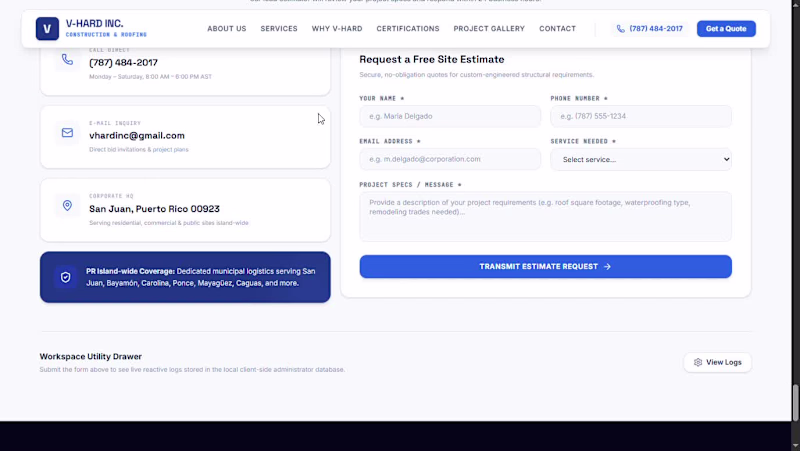Click the V-HARD logo icon
This screenshot has height=451, width=800.
coord(47,29)
